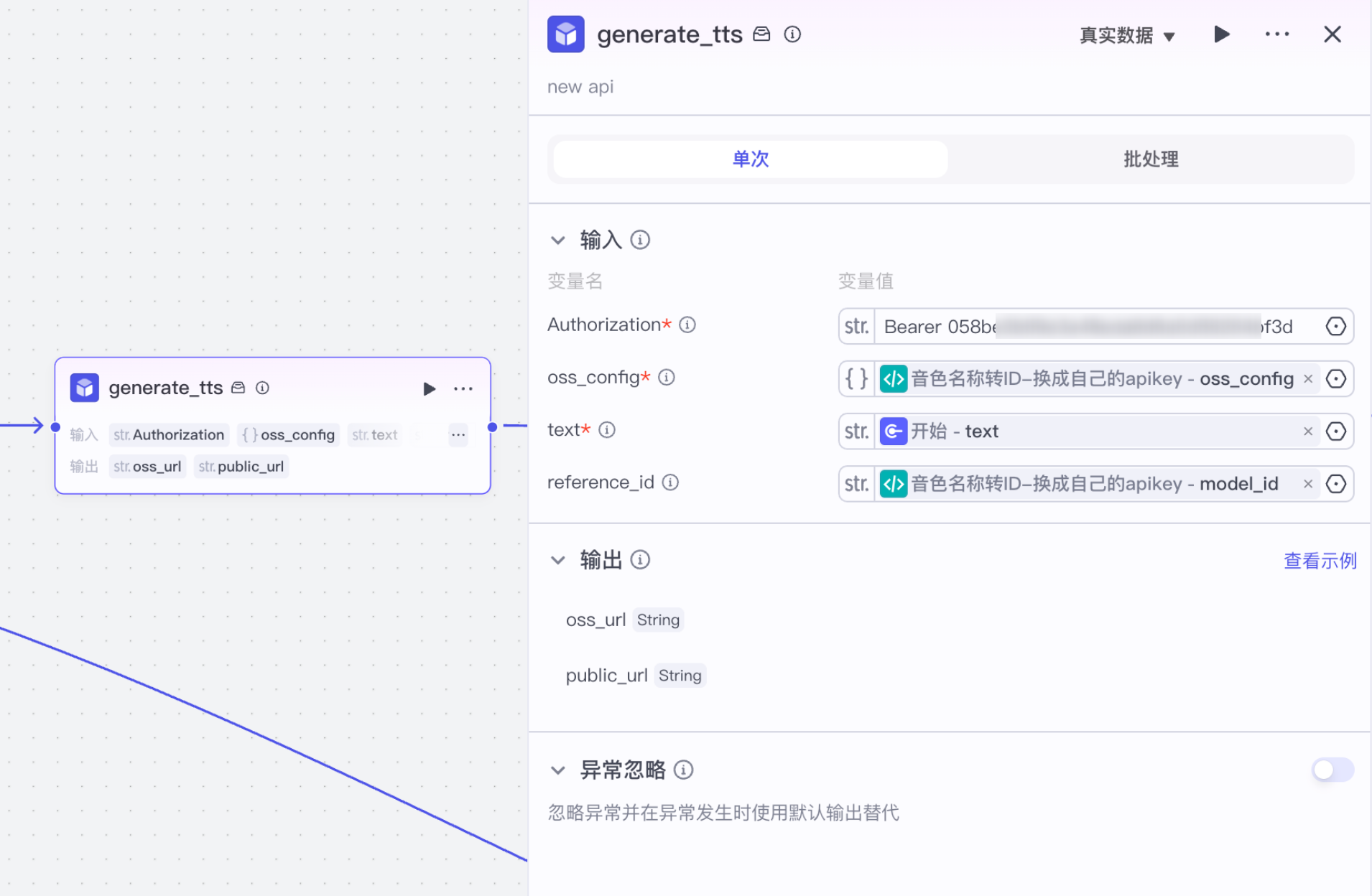Image resolution: width=1372 pixels, height=896 pixels.
Task: Enable the 异常忽略 toggle switch
Action: tap(1333, 770)
